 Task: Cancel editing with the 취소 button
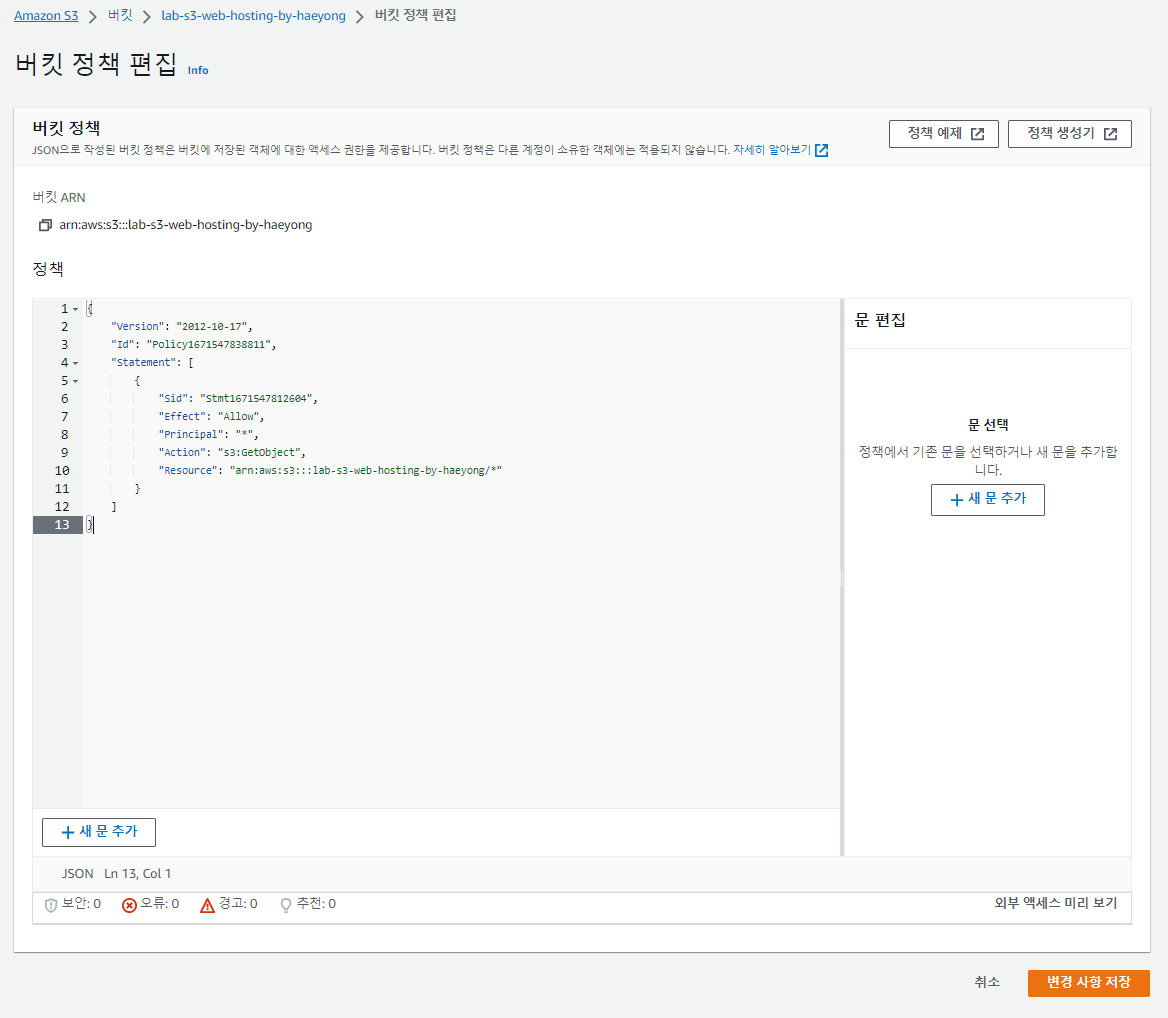tap(987, 982)
